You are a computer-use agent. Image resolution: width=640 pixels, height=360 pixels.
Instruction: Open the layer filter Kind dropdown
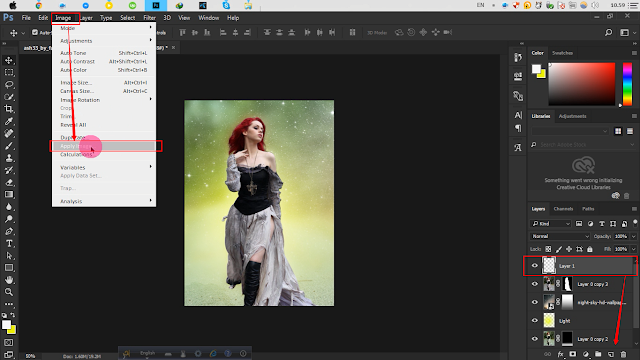tap(551, 224)
